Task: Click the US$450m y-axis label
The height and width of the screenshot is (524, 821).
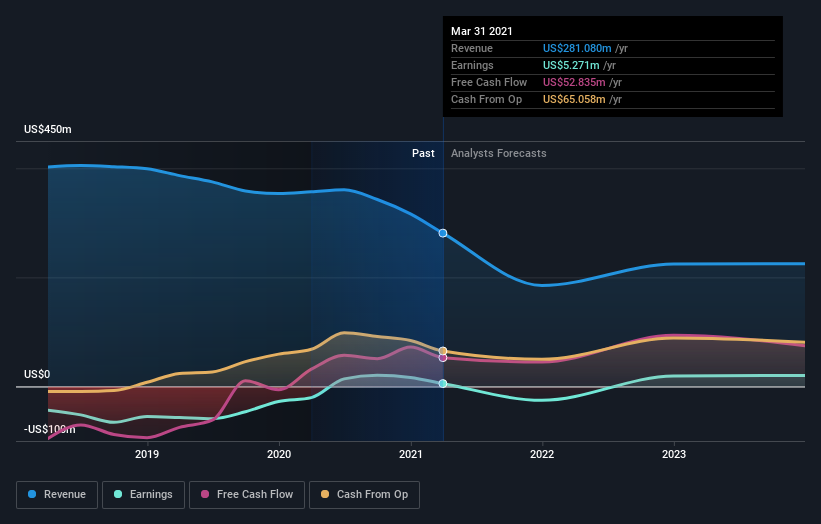Action: coord(48,129)
